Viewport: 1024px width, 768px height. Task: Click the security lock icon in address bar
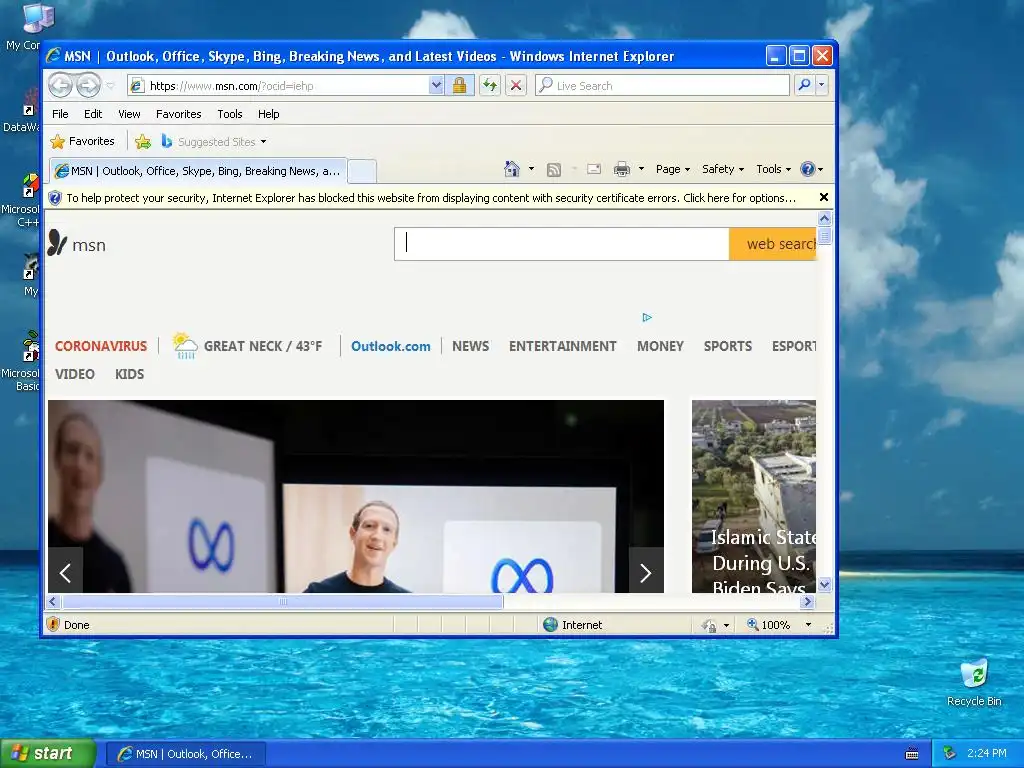click(x=459, y=86)
